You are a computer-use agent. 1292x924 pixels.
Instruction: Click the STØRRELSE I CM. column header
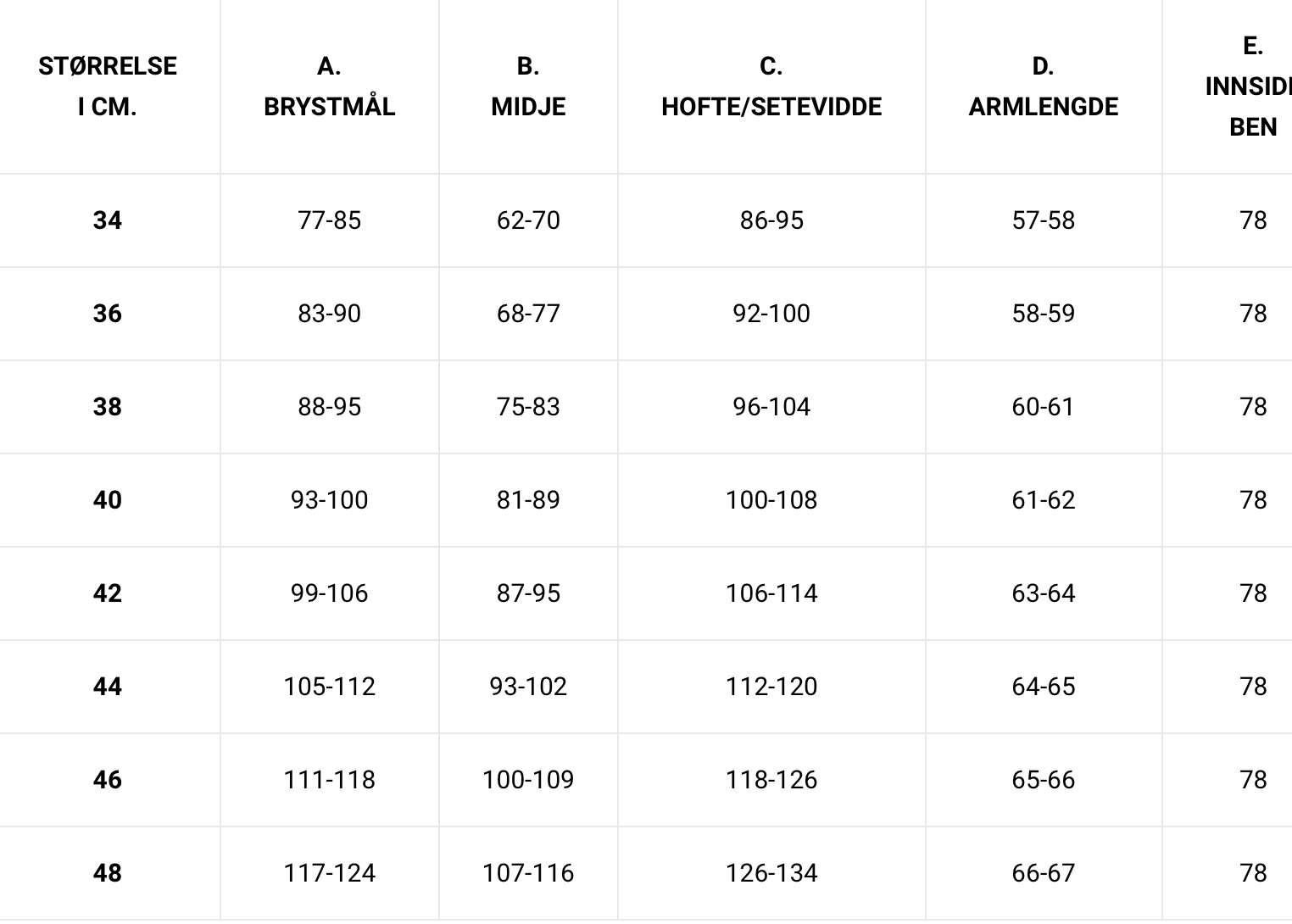[108, 86]
